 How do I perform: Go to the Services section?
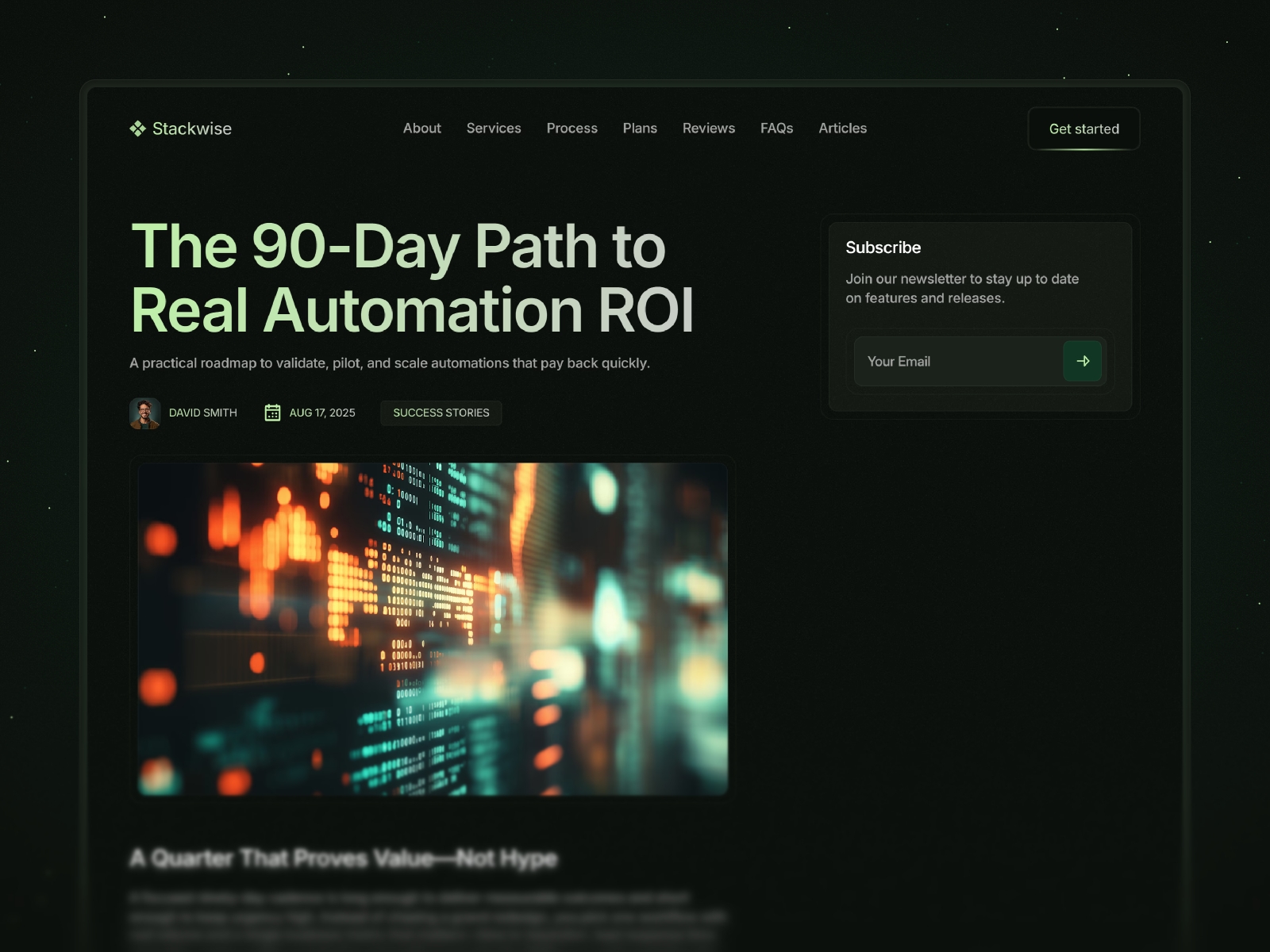[x=494, y=129]
